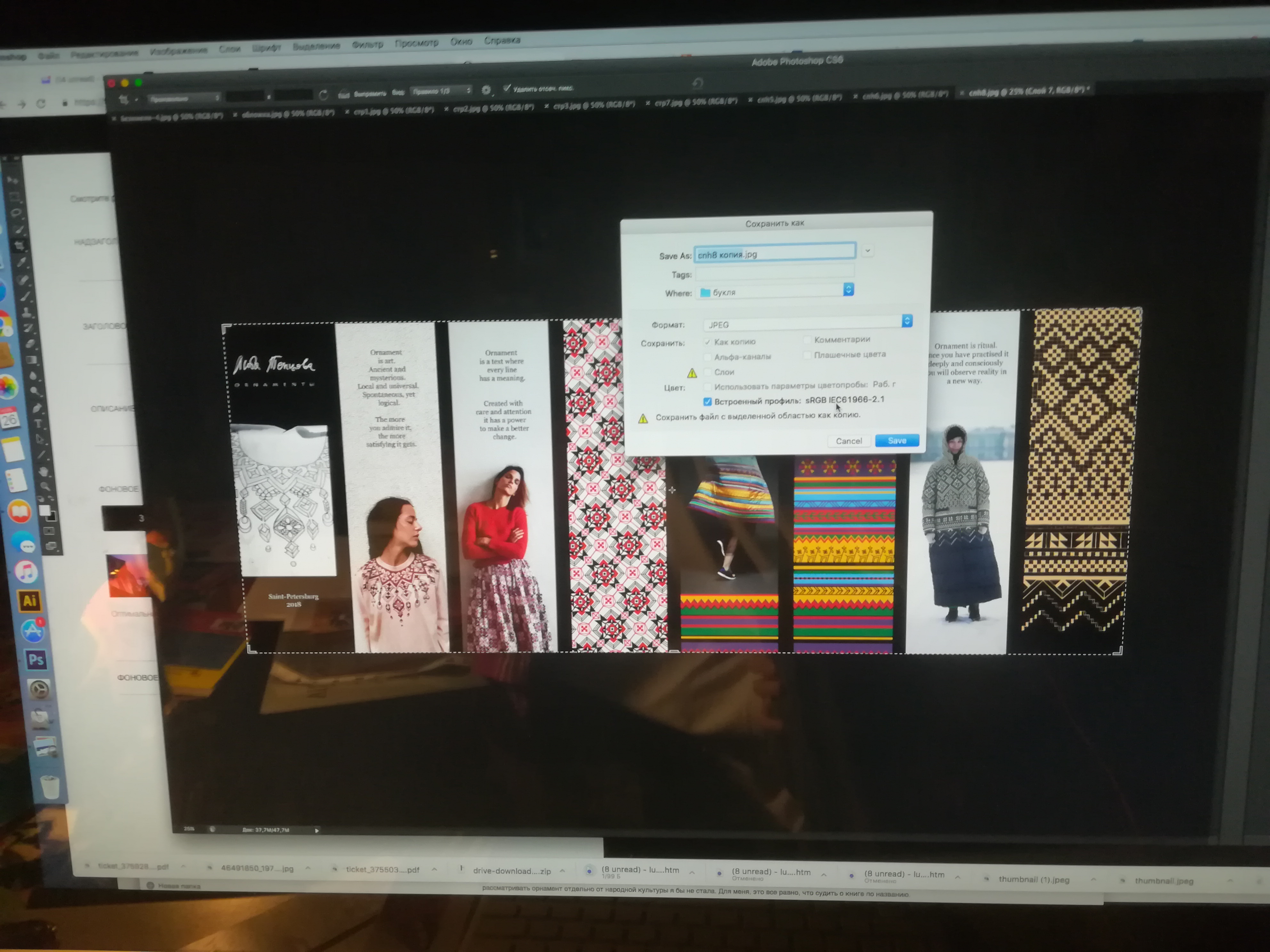Select the Hand tool
The image size is (1270, 952).
44,472
